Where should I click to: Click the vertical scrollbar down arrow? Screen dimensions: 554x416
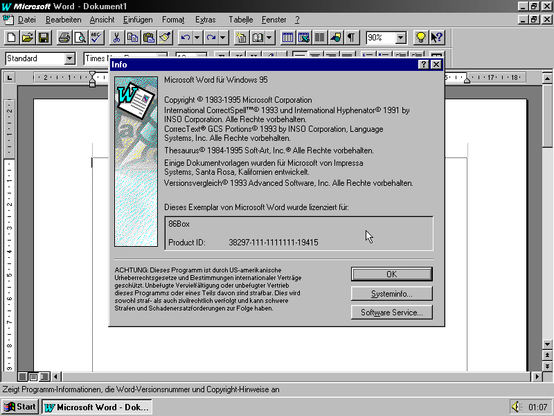tap(547, 345)
